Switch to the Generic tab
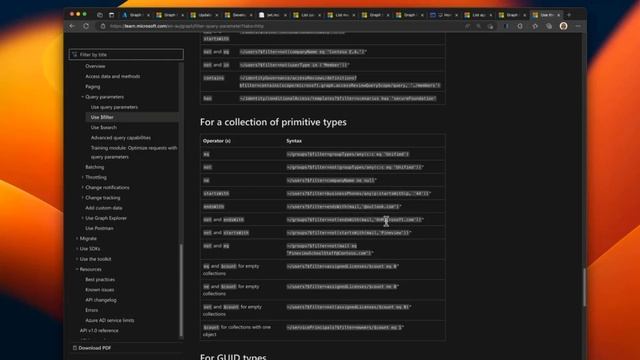Viewport: 640px width, 360px height. click(x=238, y=15)
